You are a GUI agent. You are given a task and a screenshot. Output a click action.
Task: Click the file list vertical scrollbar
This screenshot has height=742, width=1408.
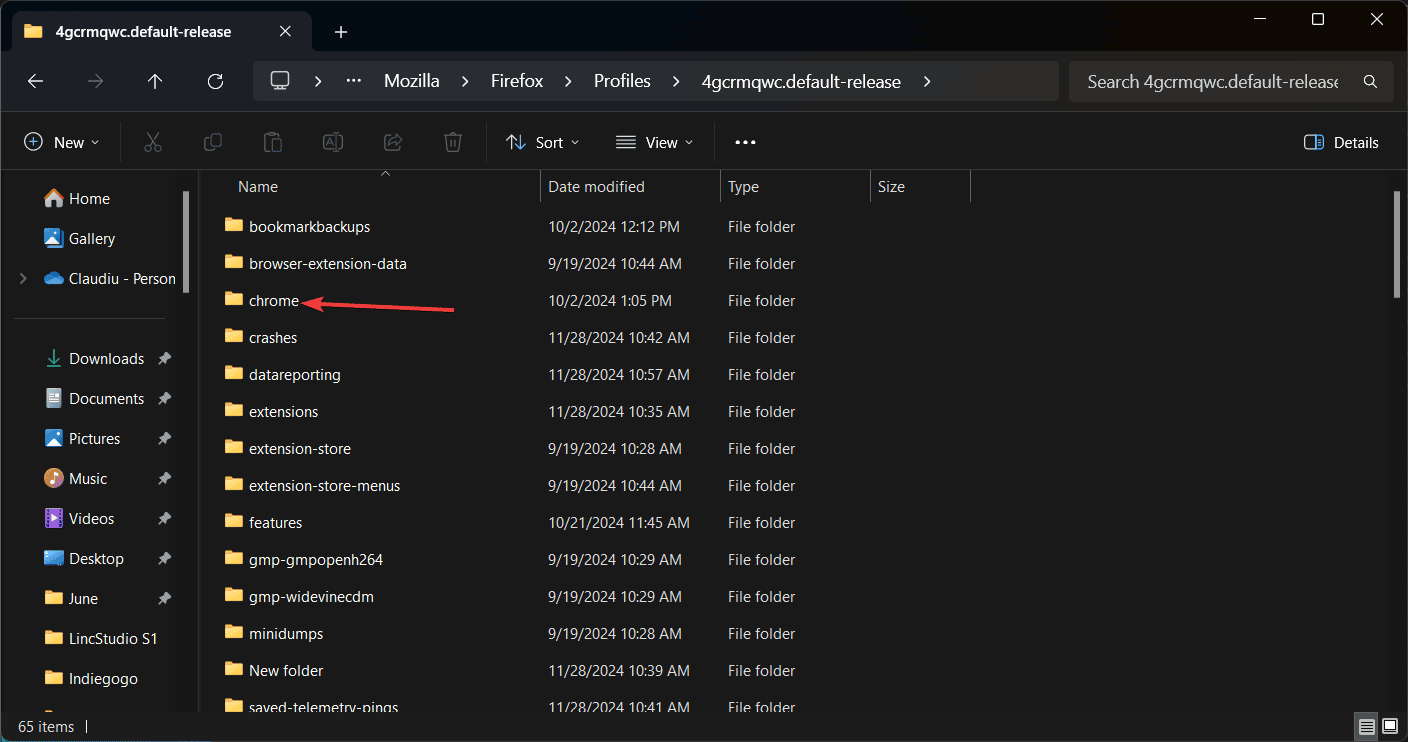pos(1397,245)
